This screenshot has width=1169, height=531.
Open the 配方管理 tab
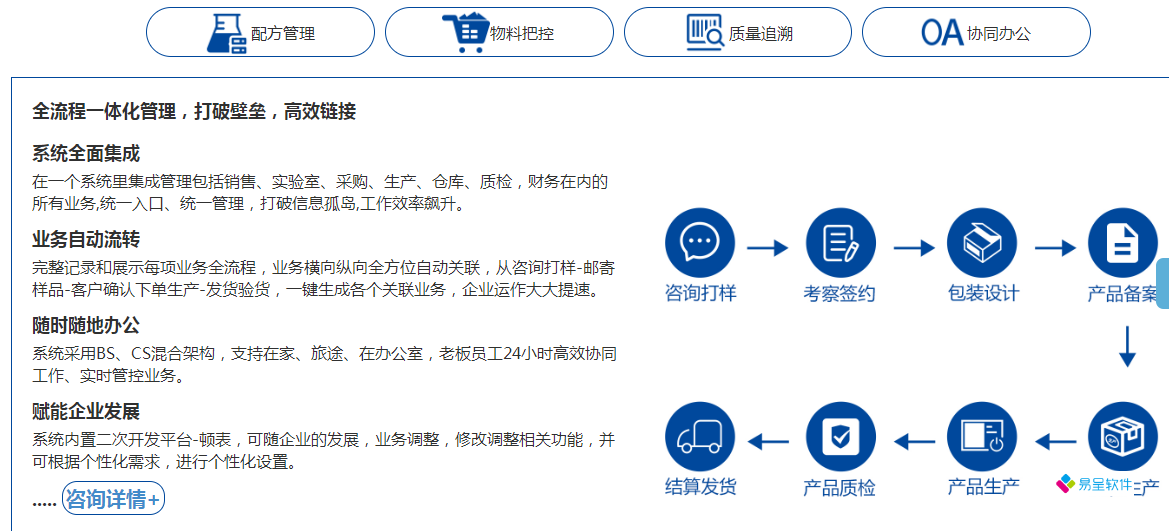tap(260, 32)
